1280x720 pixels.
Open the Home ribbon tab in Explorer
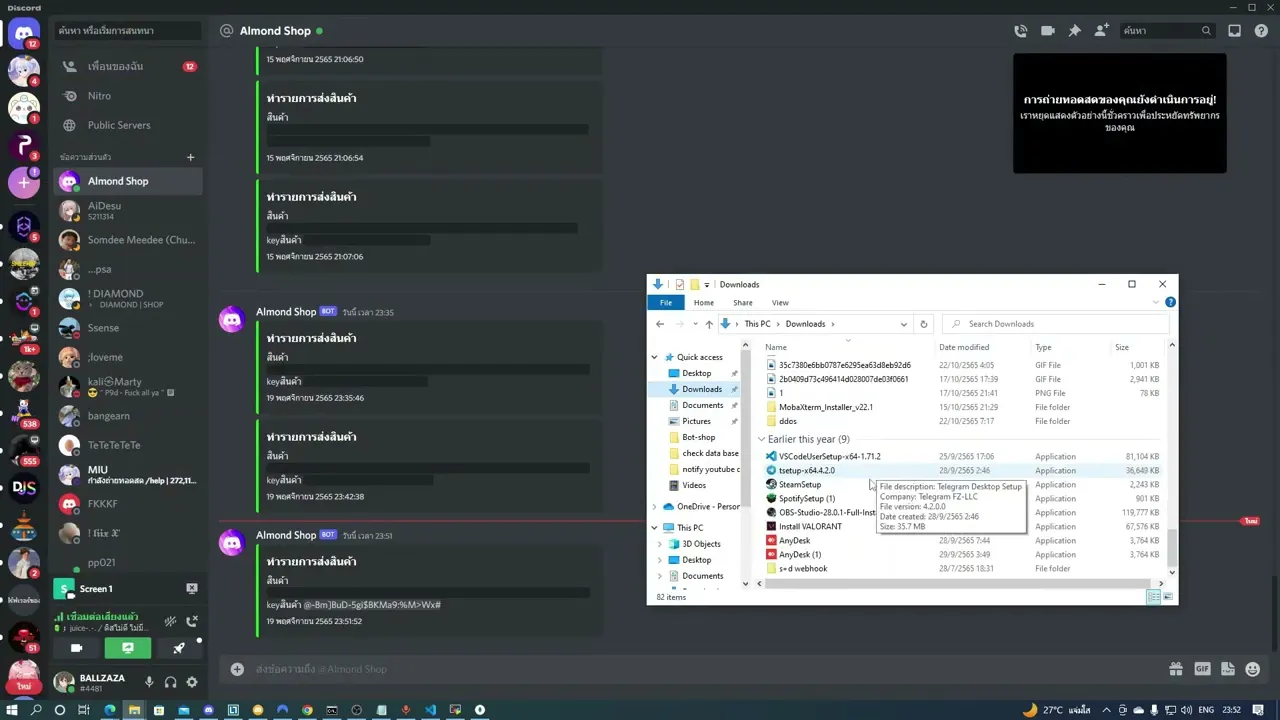[704, 303]
